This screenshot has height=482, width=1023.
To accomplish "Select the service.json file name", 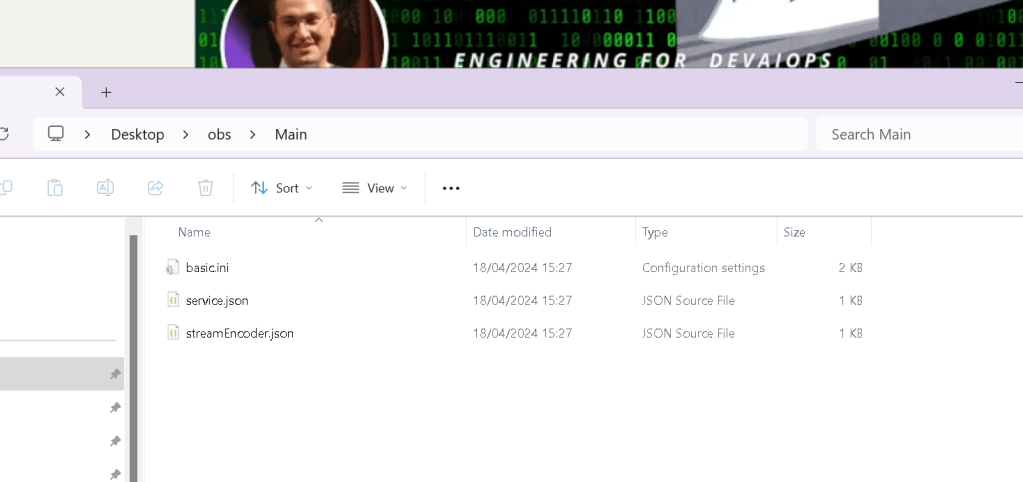I will pyautogui.click(x=217, y=300).
